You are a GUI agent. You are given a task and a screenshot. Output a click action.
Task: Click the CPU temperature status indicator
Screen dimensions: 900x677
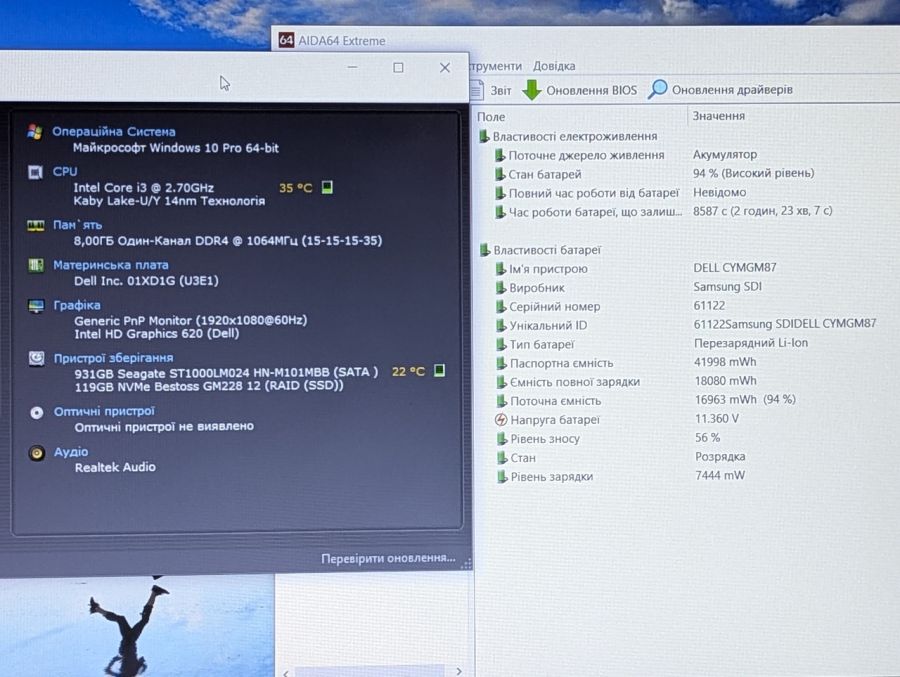pos(327,187)
